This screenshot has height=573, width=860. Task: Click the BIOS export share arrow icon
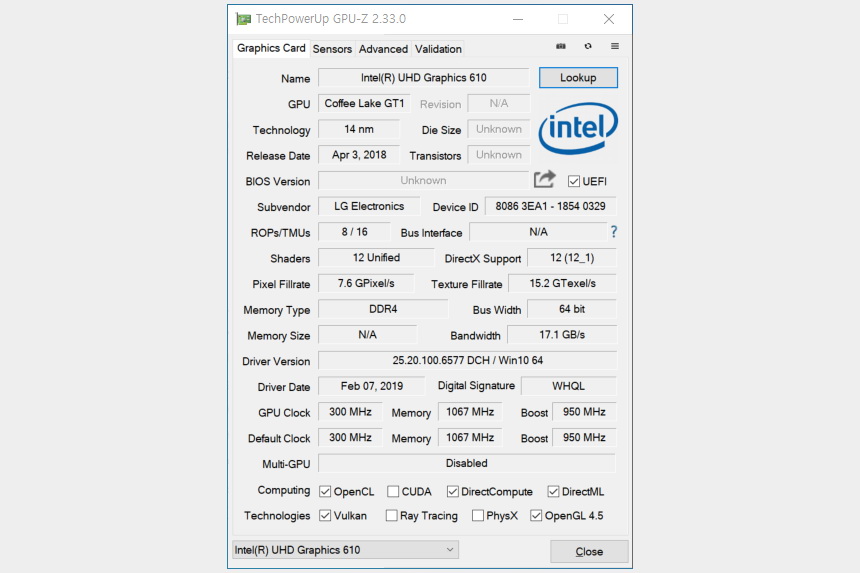pos(545,179)
